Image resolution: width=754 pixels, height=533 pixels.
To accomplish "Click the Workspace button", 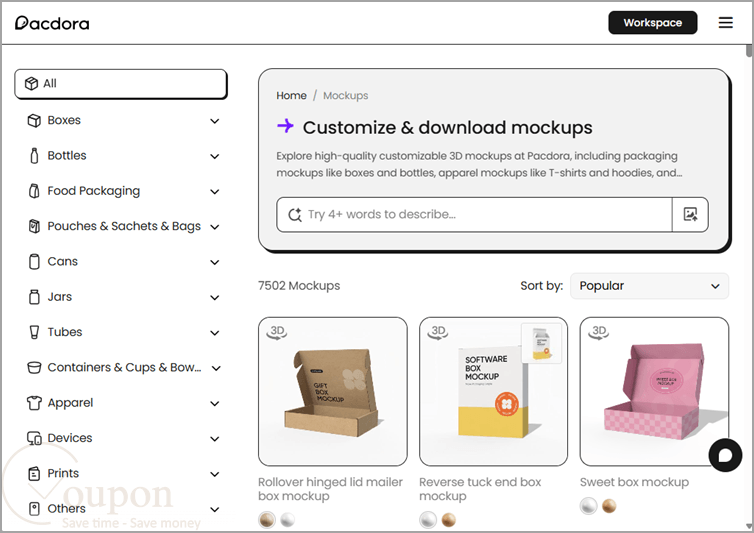I will [x=653, y=23].
